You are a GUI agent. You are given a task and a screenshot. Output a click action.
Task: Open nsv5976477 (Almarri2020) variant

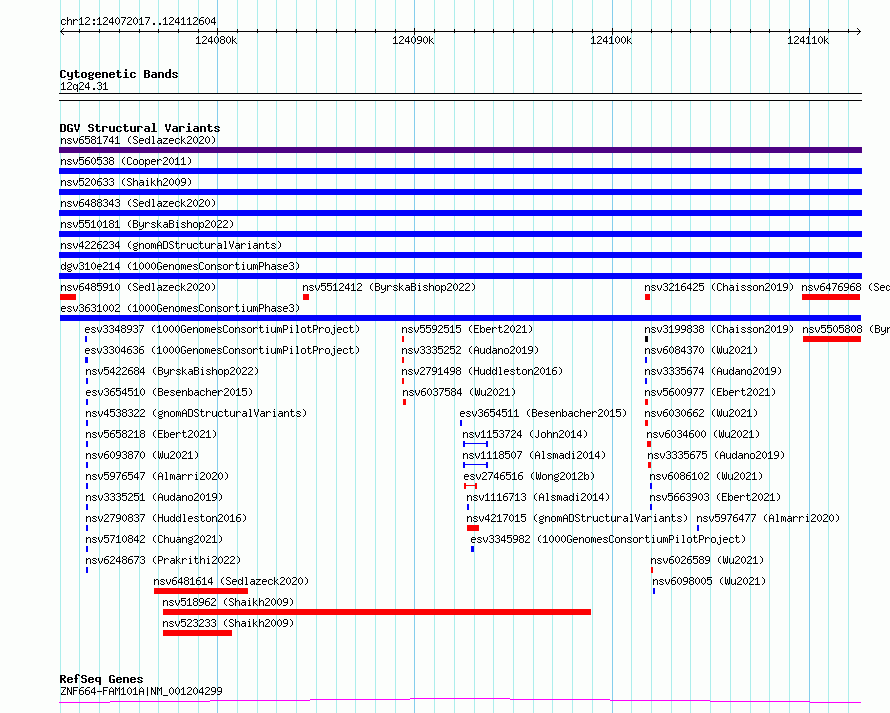(x=768, y=518)
